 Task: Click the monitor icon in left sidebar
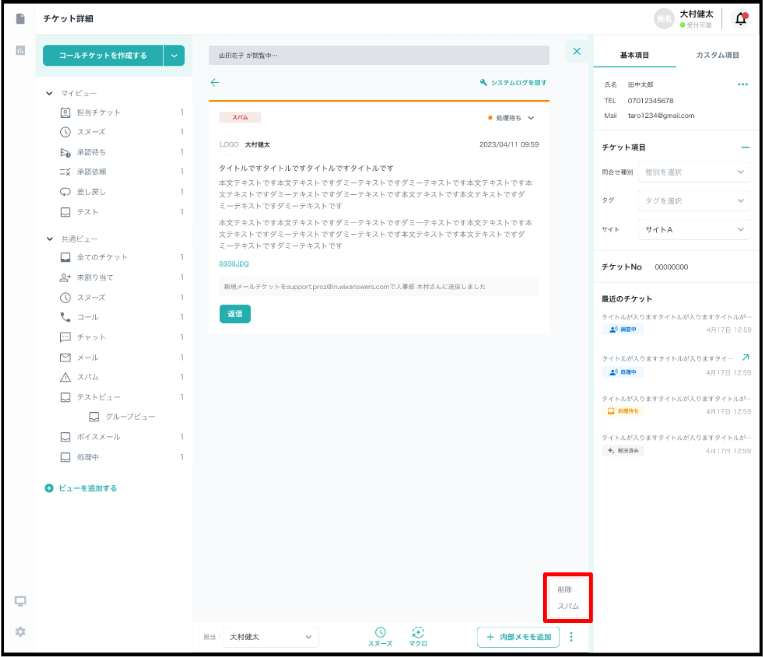(20, 601)
